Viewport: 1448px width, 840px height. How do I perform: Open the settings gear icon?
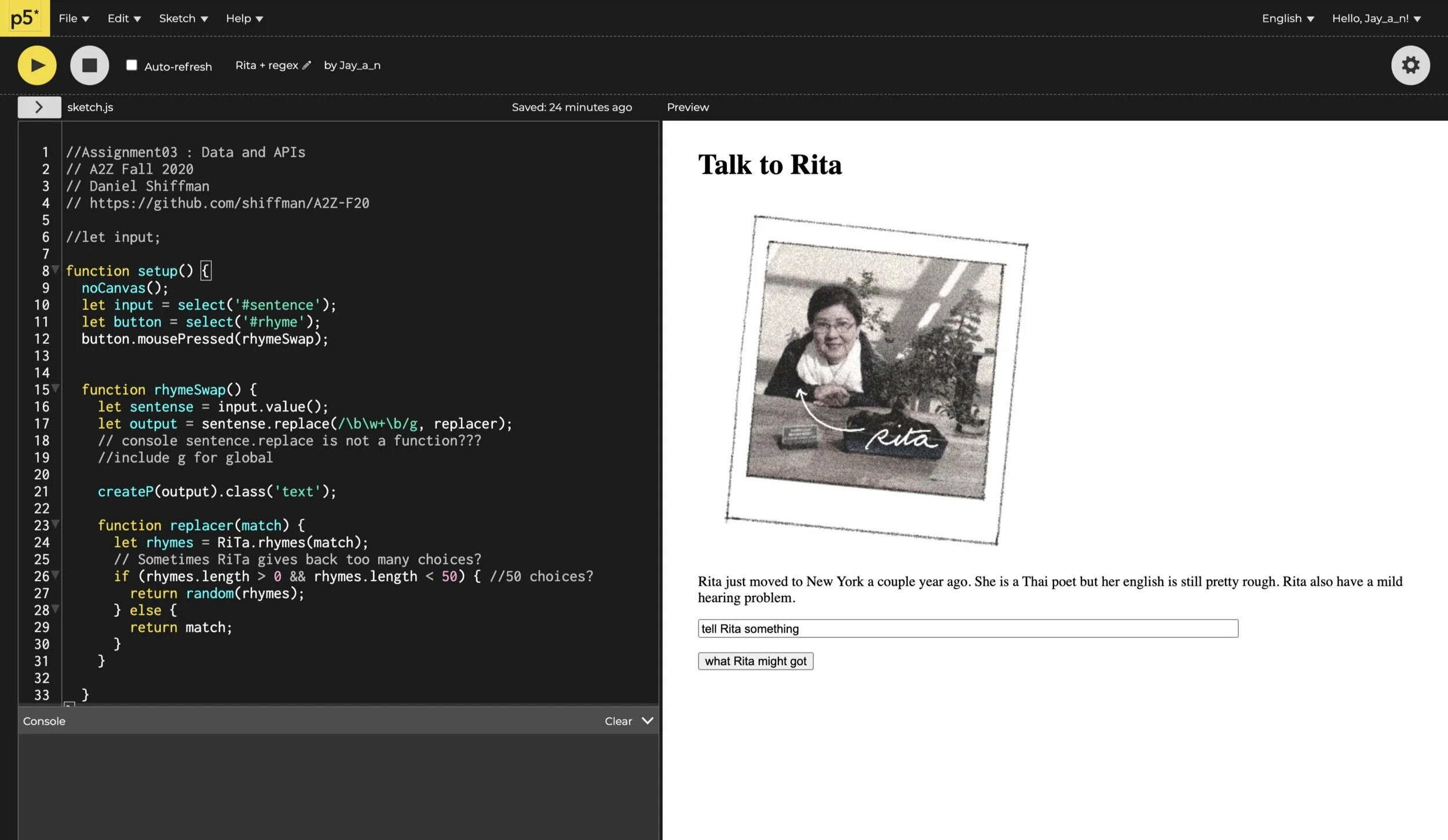(1410, 65)
